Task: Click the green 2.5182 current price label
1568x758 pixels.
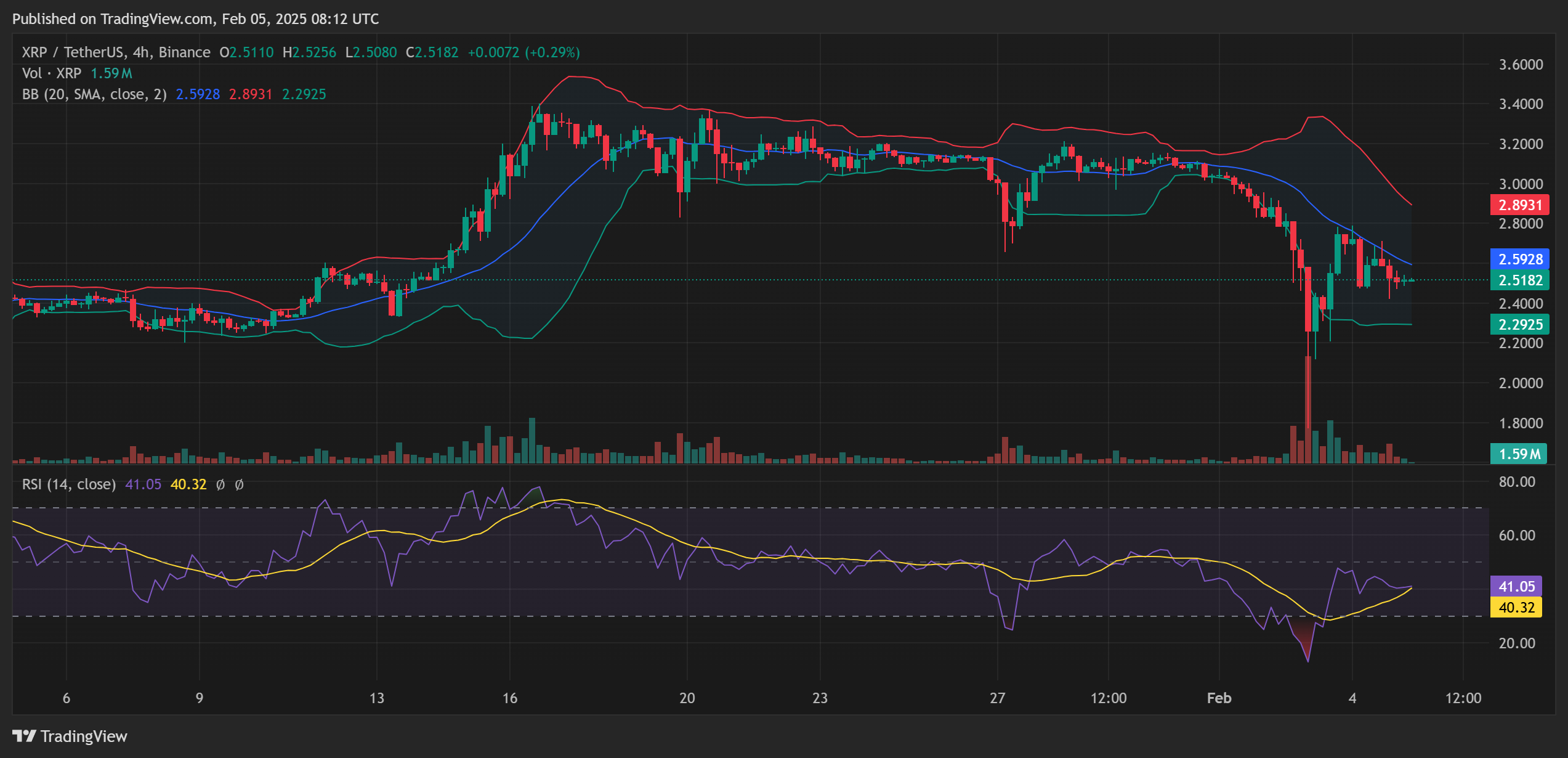Action: point(1519,280)
